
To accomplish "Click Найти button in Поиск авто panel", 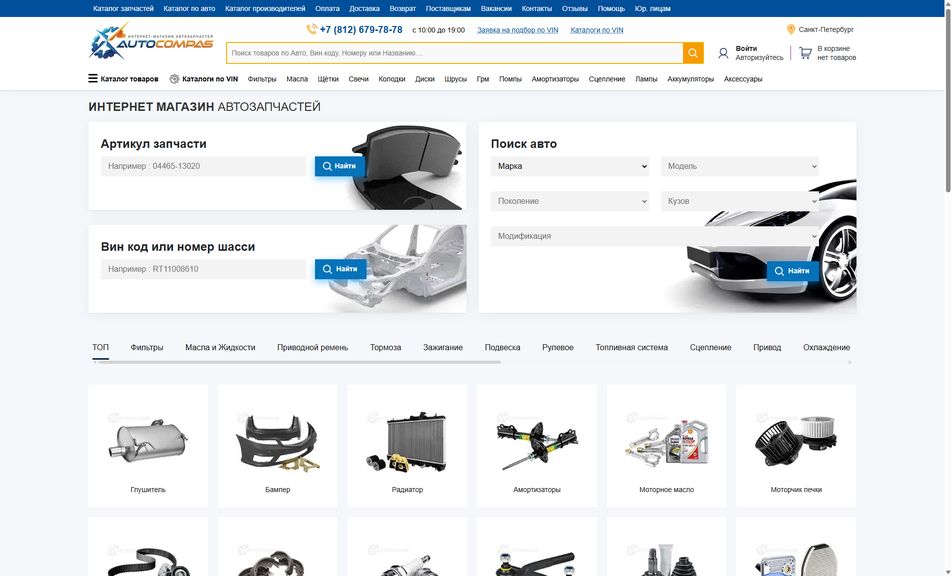I will [792, 271].
